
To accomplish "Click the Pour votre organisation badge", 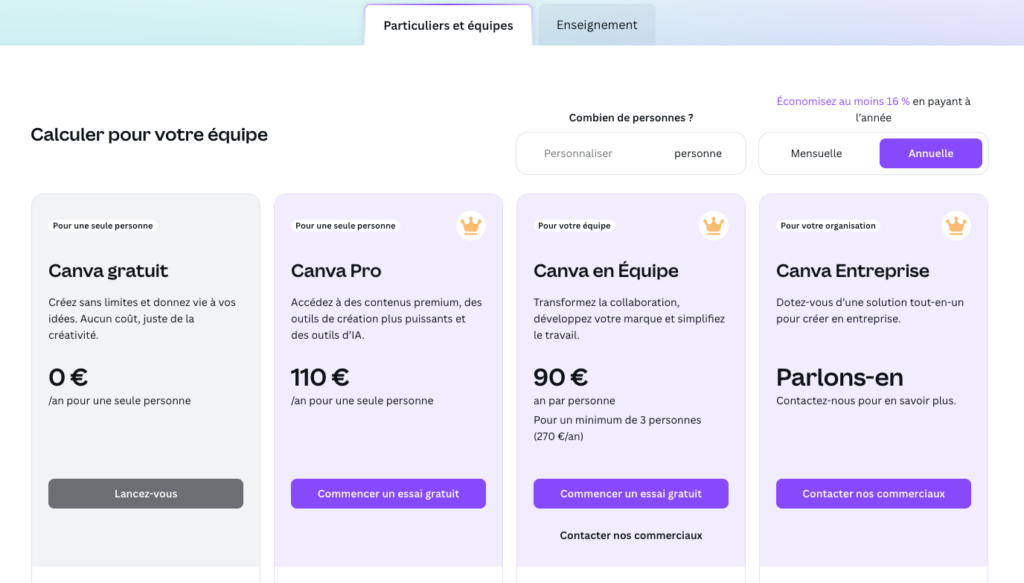I will pyautogui.click(x=828, y=226).
